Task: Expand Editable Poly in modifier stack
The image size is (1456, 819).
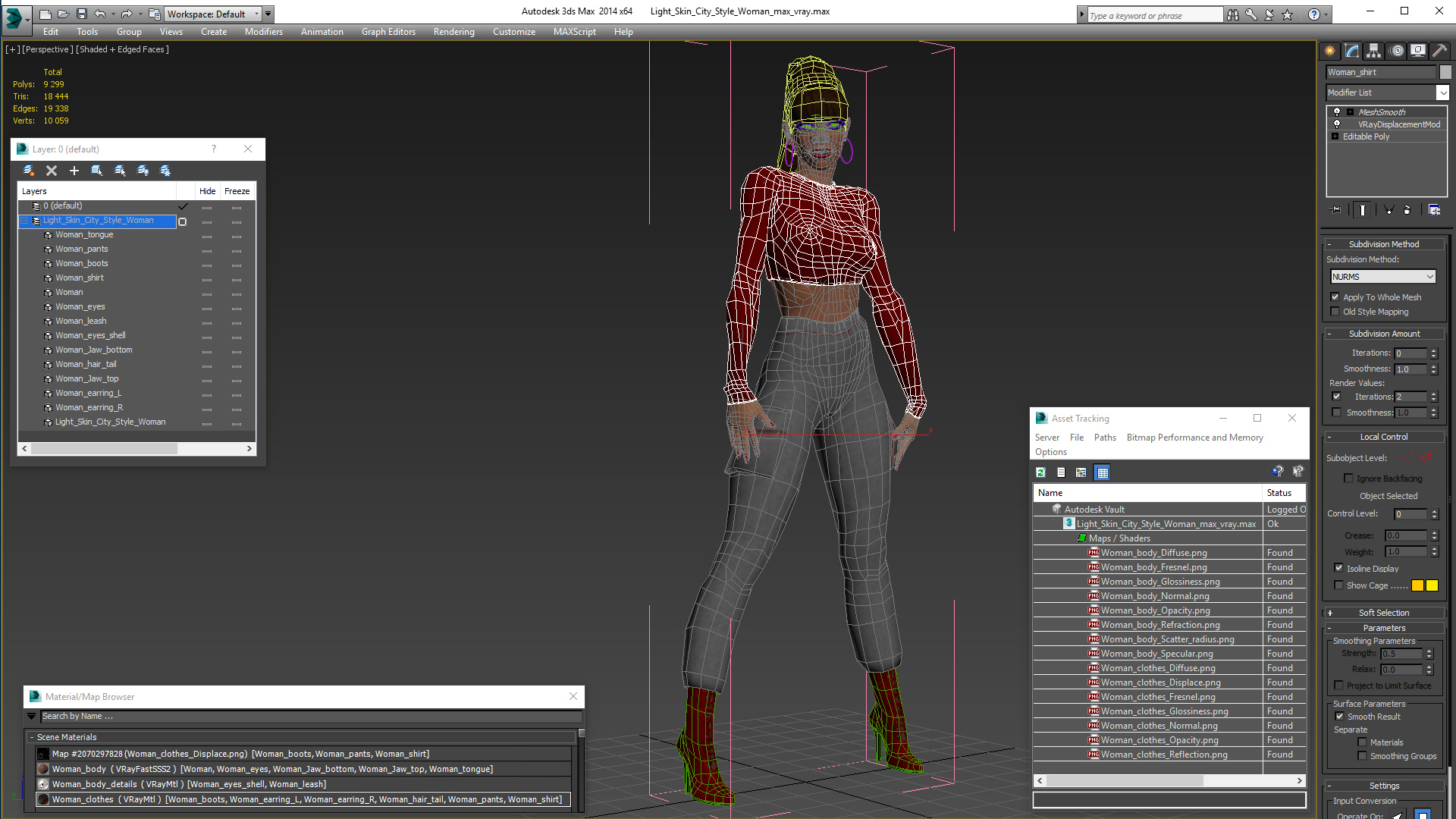Action: (1335, 136)
